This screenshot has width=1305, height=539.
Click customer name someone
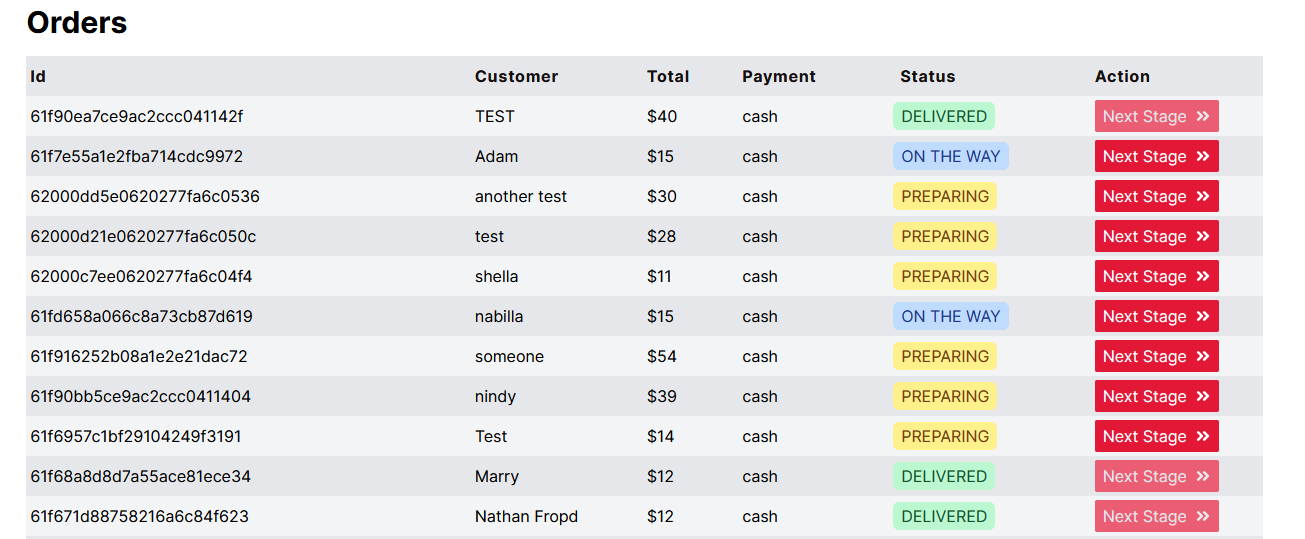tap(510, 356)
